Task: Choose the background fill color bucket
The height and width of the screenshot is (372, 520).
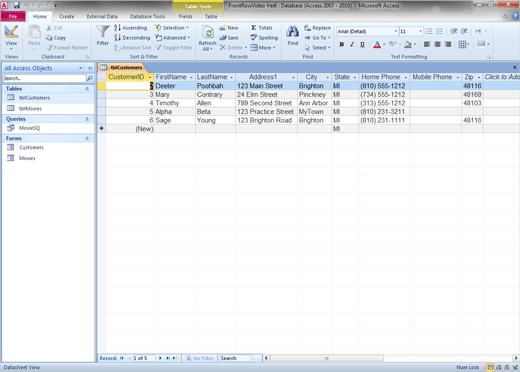Action: [x=408, y=44]
